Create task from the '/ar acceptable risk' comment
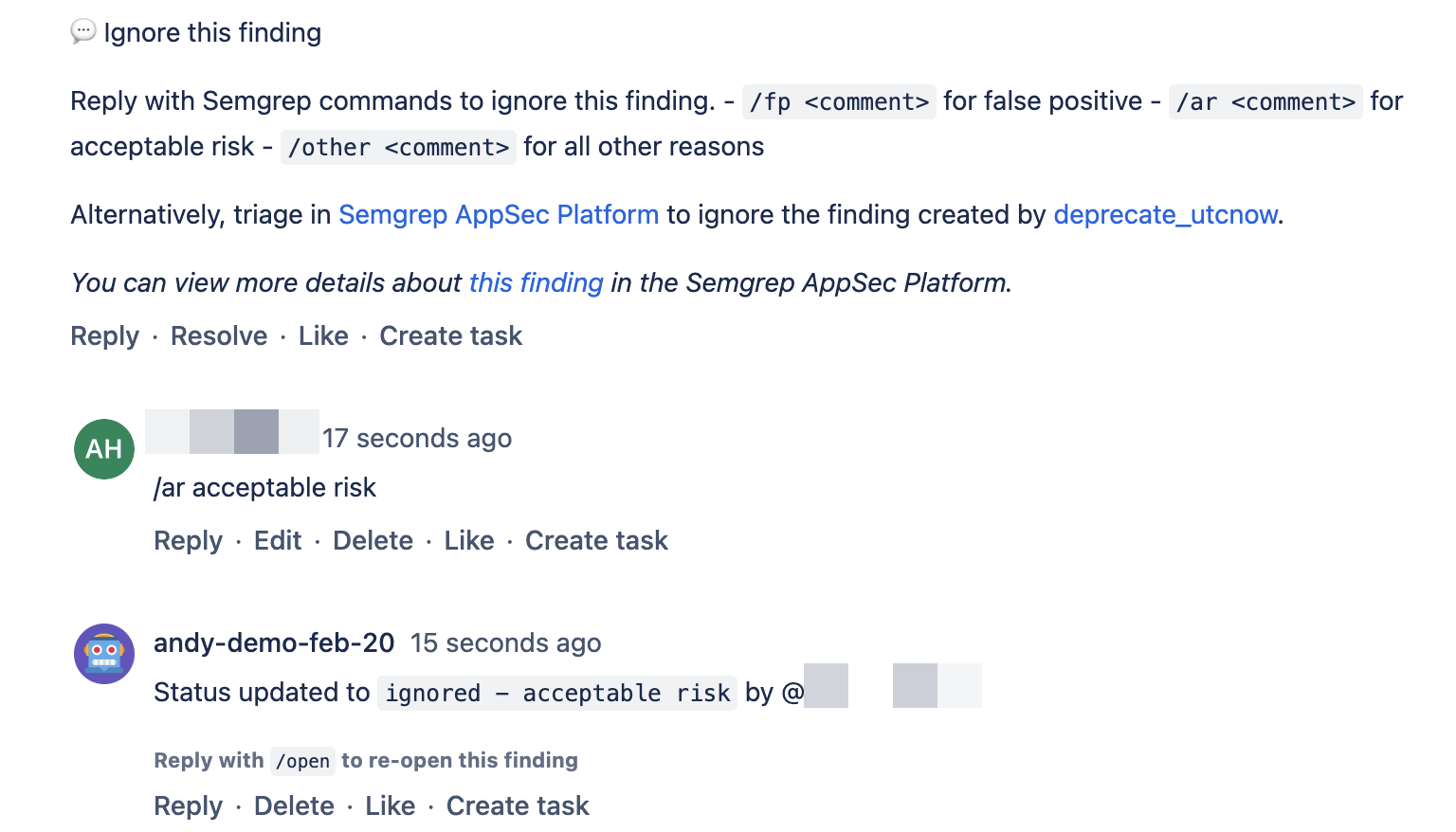 click(596, 540)
